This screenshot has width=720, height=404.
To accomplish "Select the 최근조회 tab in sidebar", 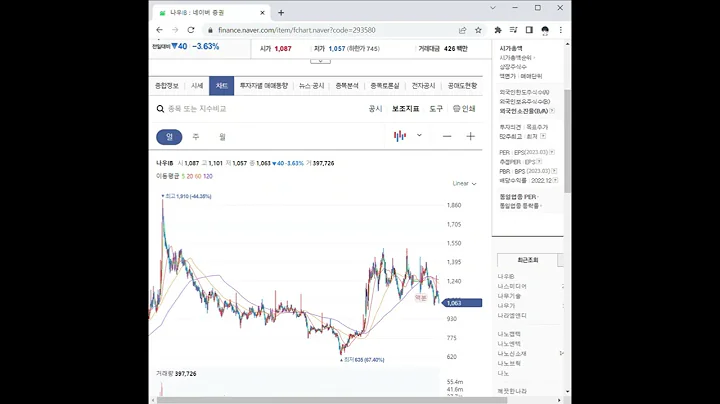I will pyautogui.click(x=528, y=260).
